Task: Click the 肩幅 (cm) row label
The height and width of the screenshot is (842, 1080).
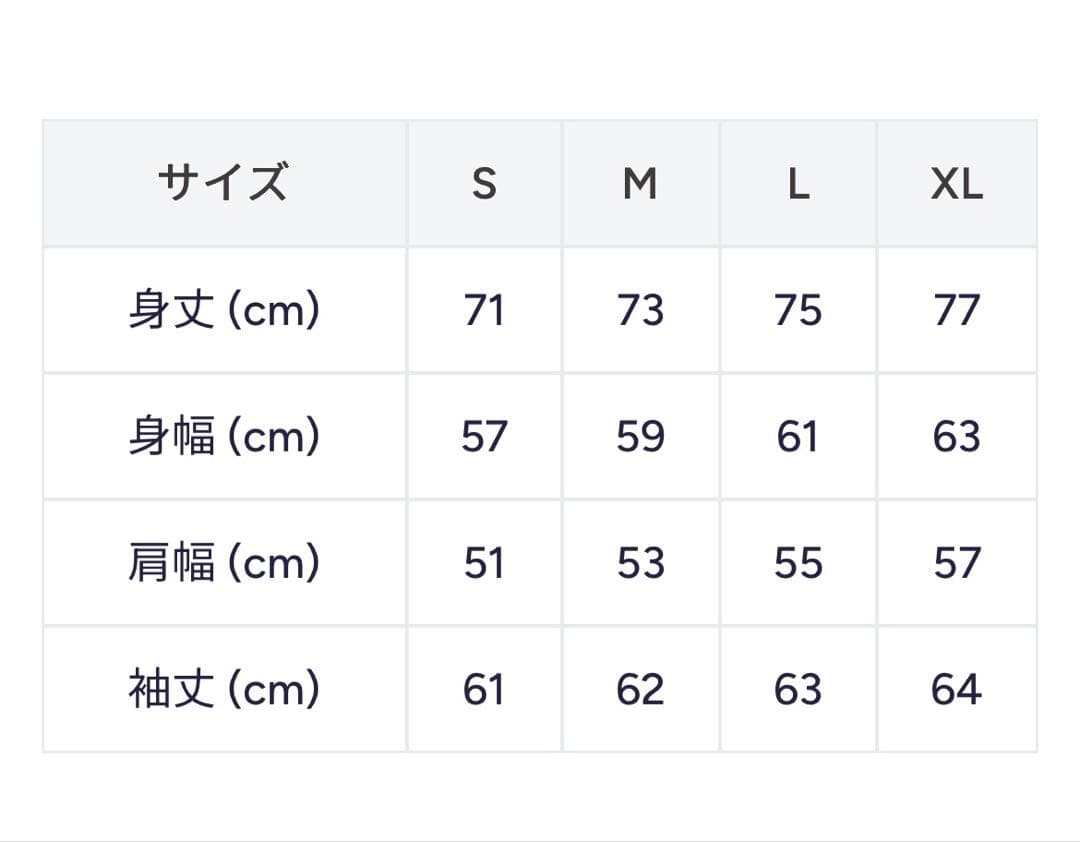Action: pos(224,563)
